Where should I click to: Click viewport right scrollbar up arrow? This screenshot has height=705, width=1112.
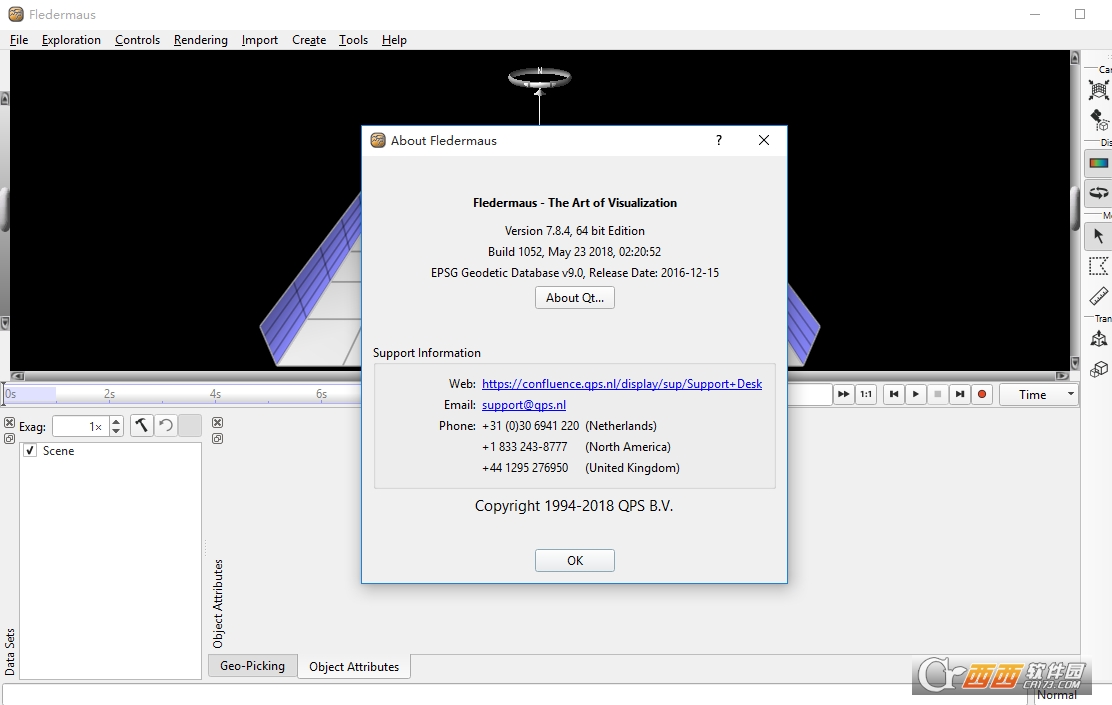tap(1075, 58)
